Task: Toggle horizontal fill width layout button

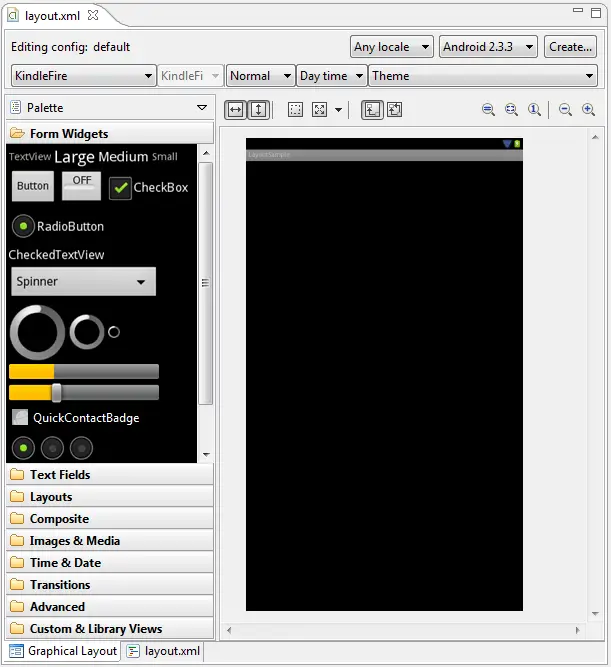Action: [235, 110]
